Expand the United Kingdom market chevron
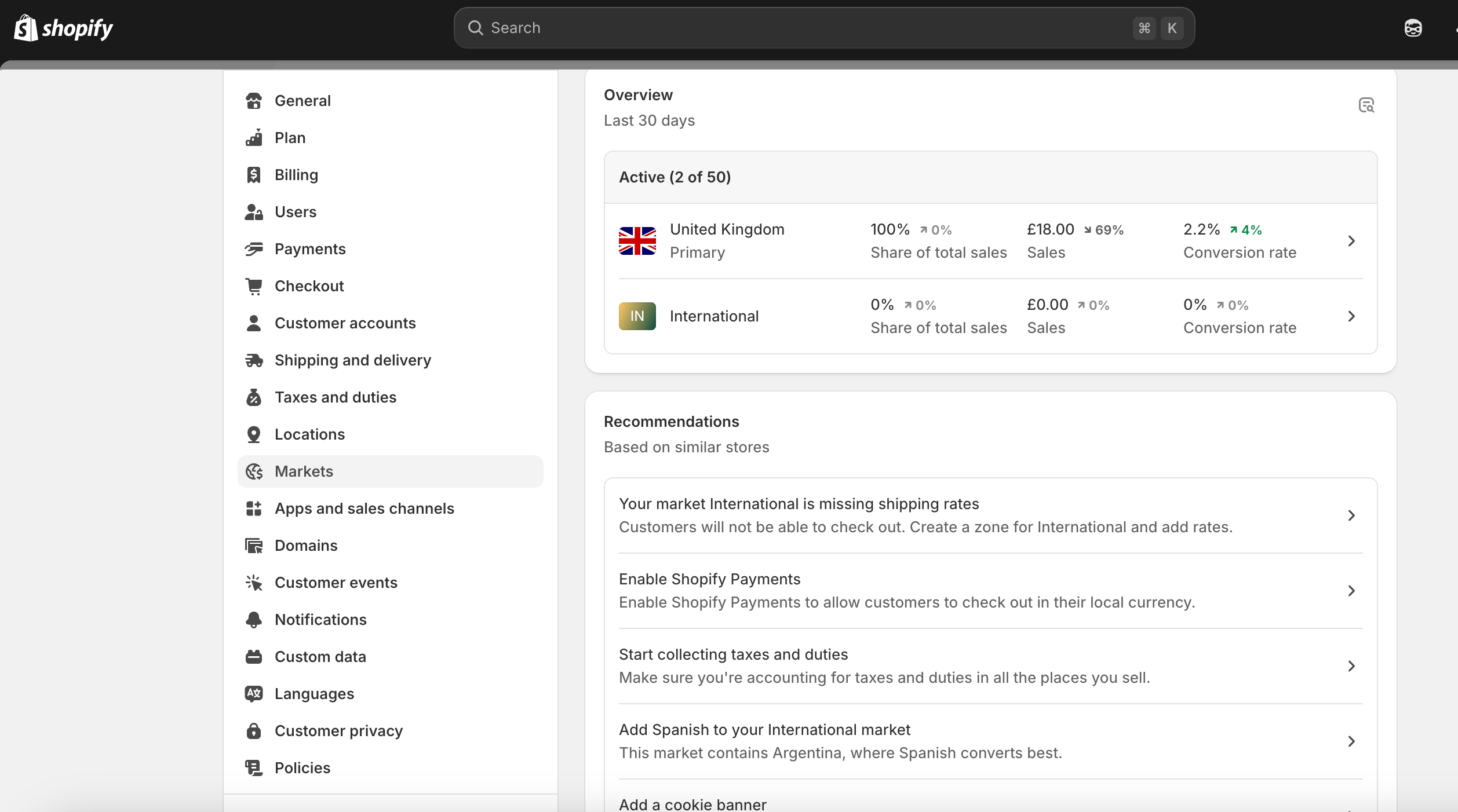 click(1351, 241)
